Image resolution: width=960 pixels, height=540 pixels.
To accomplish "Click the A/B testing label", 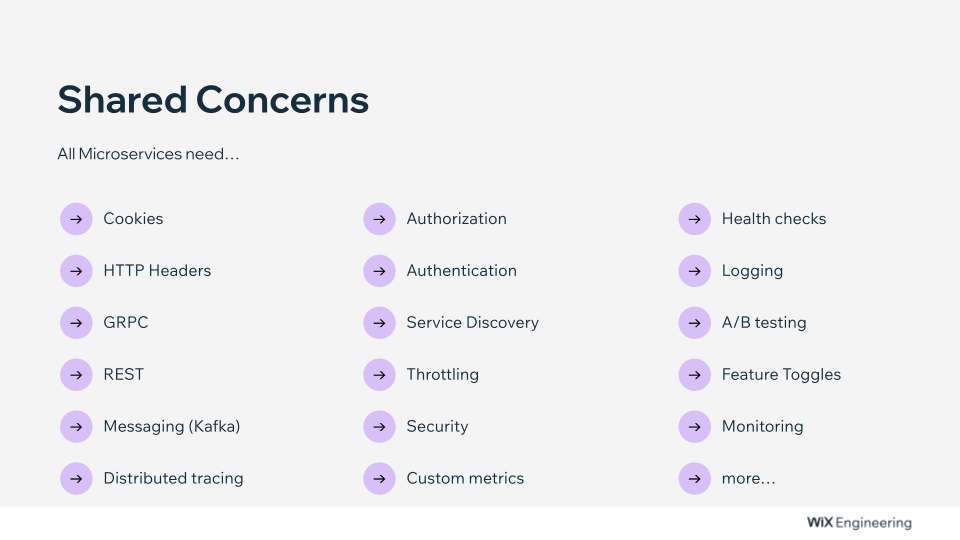I will [763, 323].
